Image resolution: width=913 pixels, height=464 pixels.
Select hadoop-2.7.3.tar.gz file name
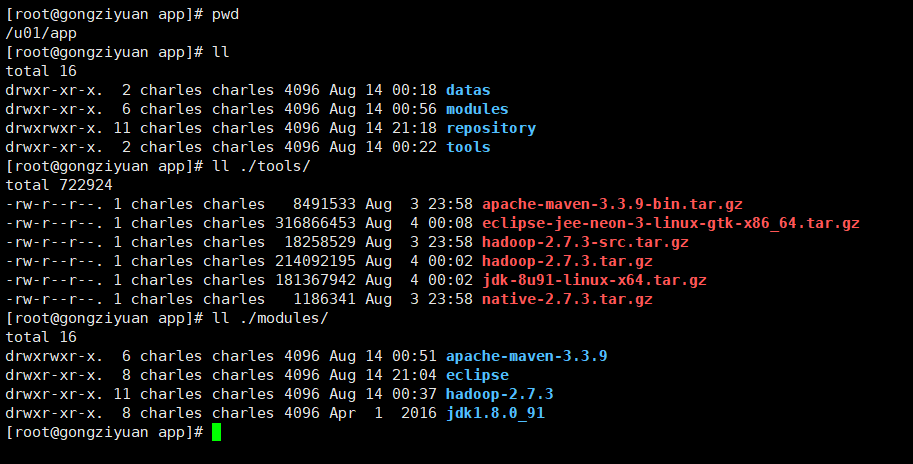click(567, 261)
